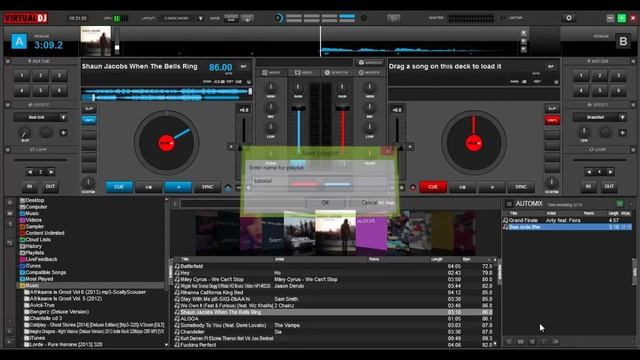Toggle deck A SLIP mode

(89, 109)
